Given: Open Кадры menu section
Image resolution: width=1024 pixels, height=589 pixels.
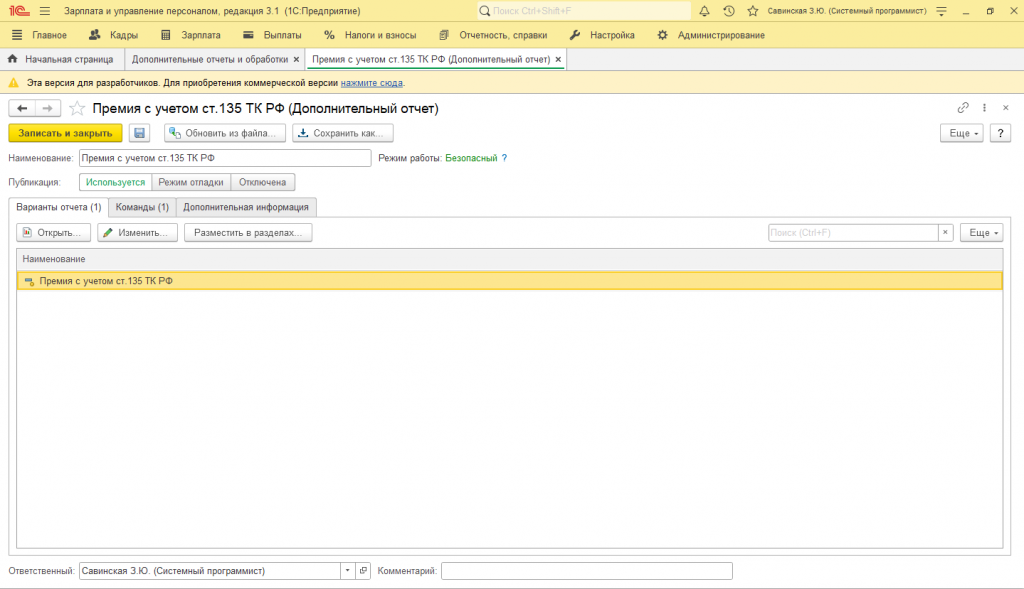Looking at the screenshot, I should pos(113,35).
